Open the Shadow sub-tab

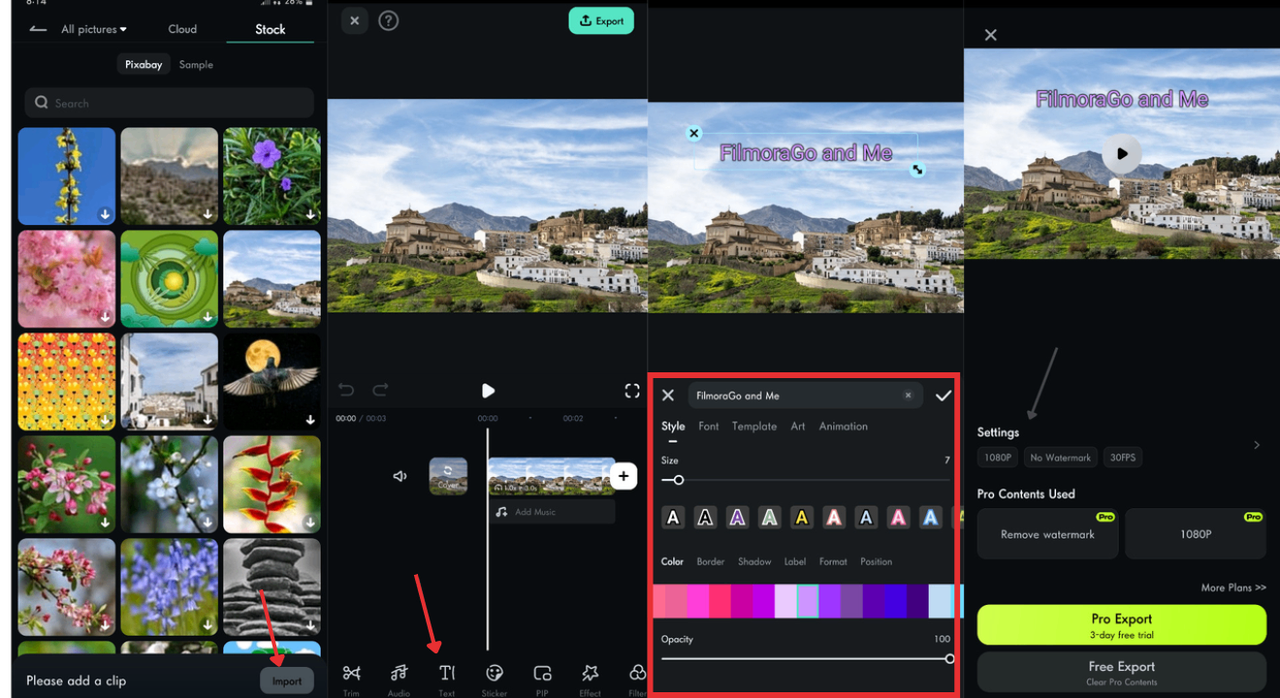(x=755, y=562)
